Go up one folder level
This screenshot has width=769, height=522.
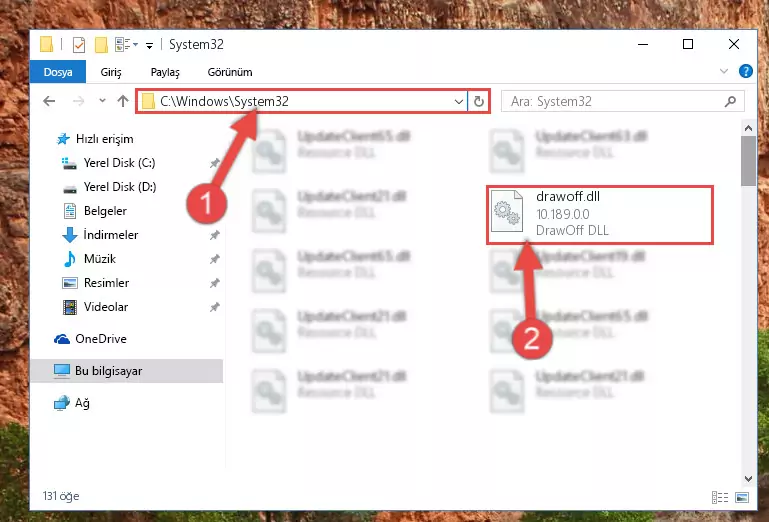click(x=123, y=101)
